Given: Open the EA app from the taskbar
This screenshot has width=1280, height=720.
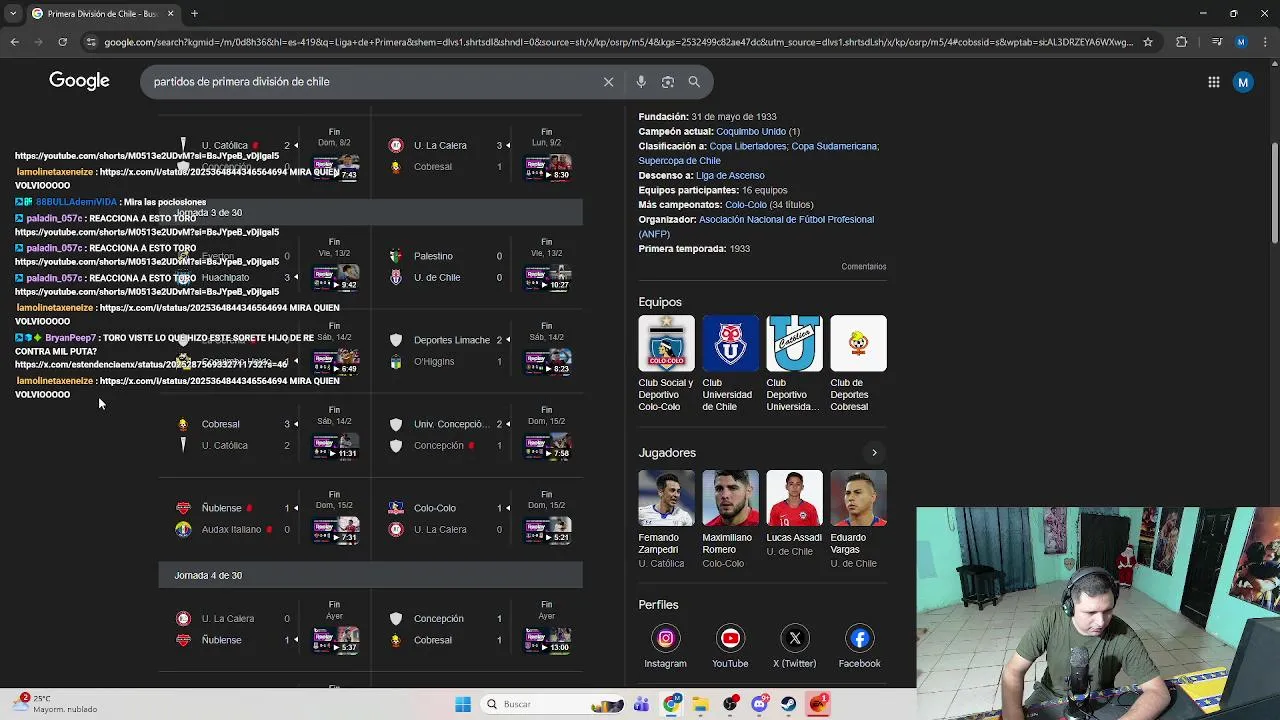Looking at the screenshot, I should pos(819,704).
